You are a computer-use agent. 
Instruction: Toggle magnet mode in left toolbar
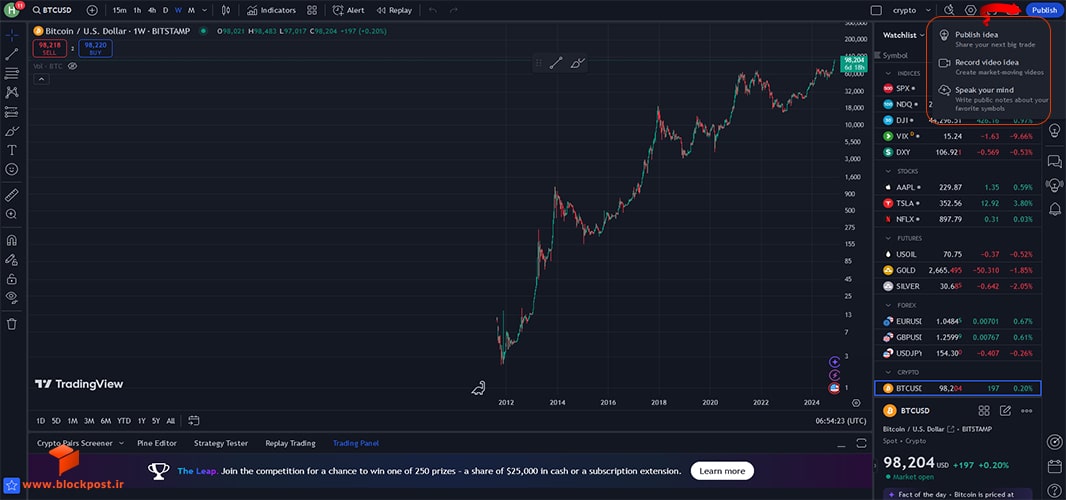point(12,240)
